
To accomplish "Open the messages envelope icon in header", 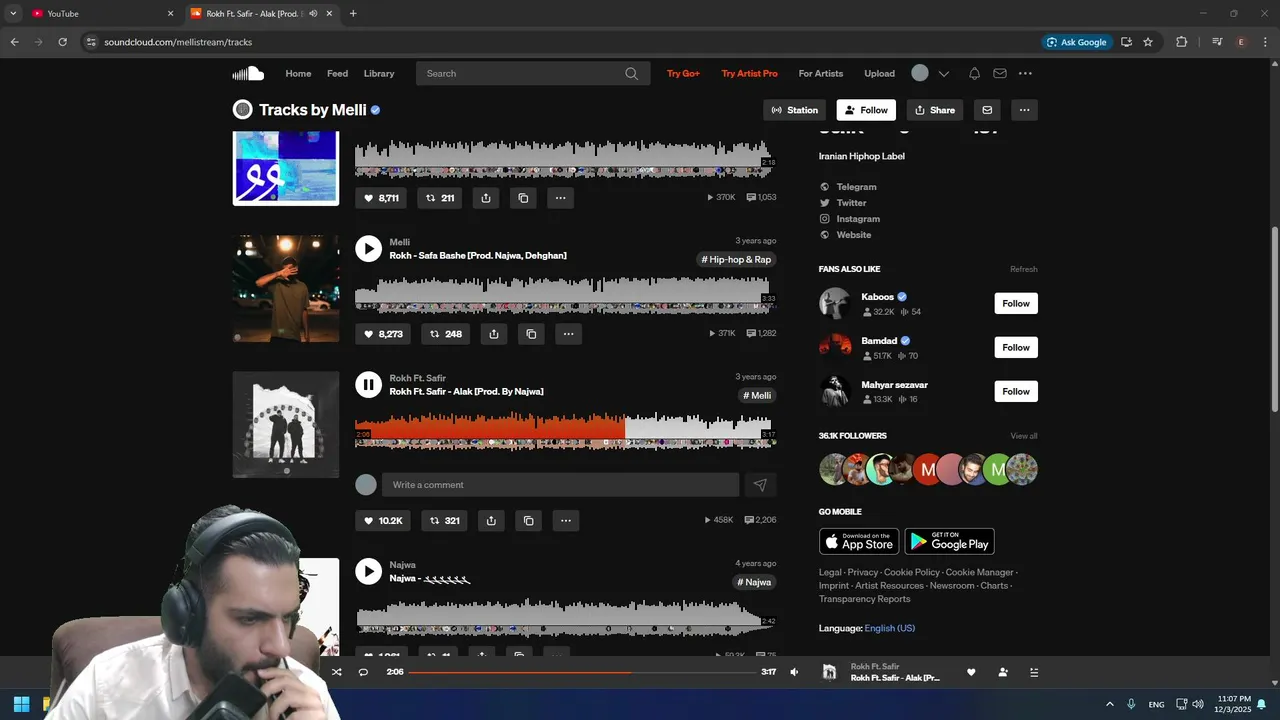I will tap(1000, 73).
